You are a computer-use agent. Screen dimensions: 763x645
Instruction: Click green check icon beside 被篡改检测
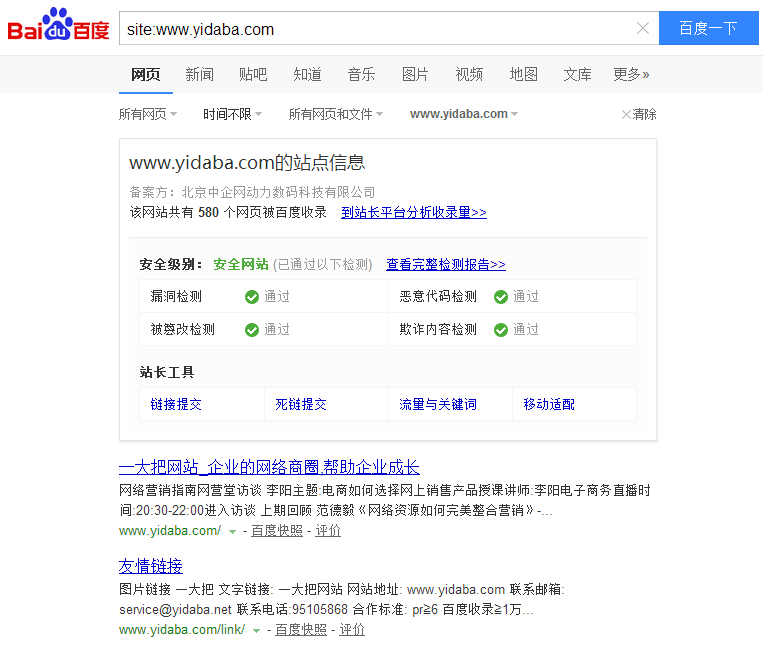pos(252,330)
